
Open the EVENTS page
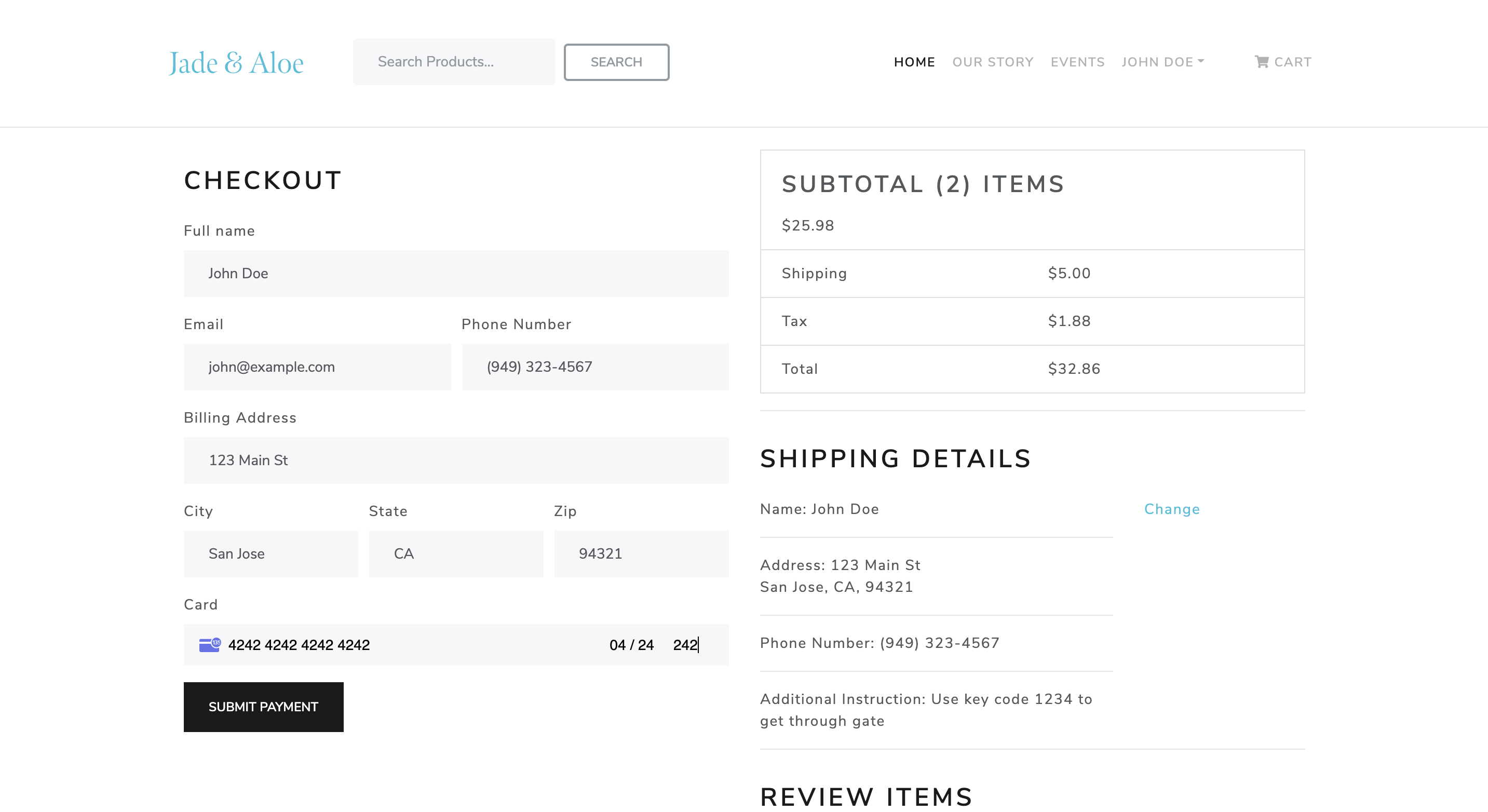[1077, 62]
